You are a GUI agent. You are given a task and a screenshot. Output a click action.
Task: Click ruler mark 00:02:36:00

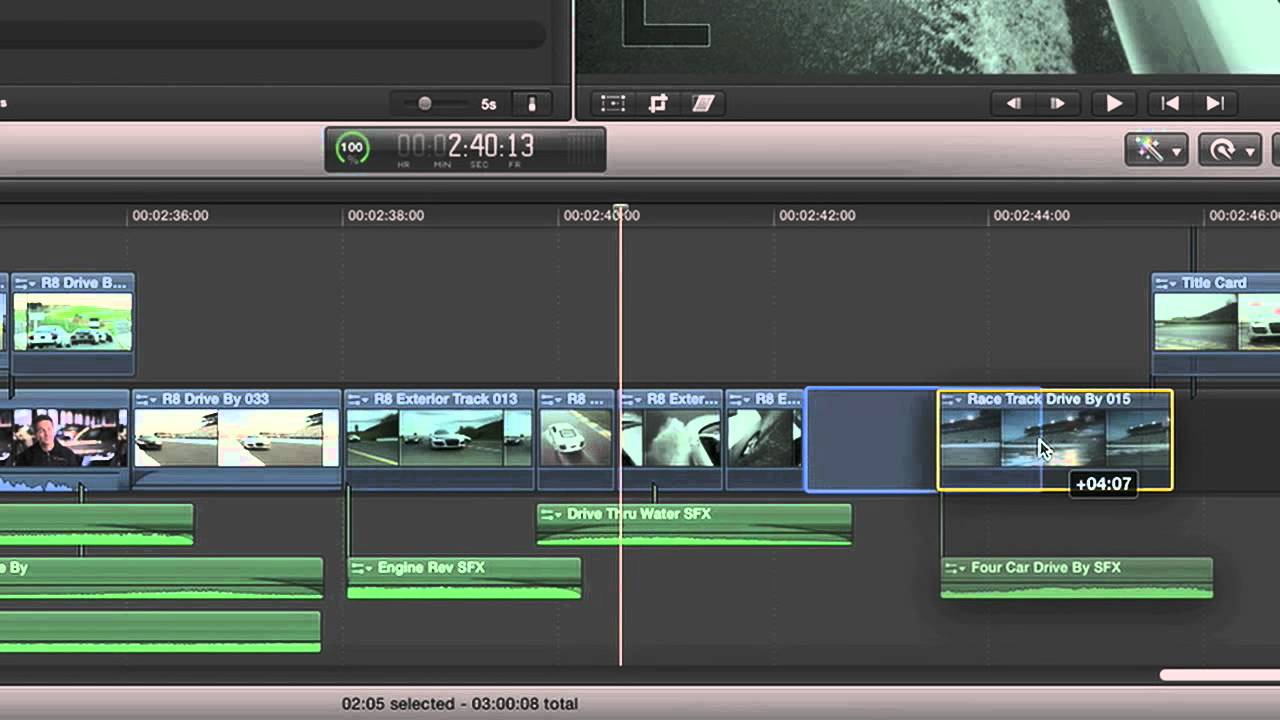(170, 215)
